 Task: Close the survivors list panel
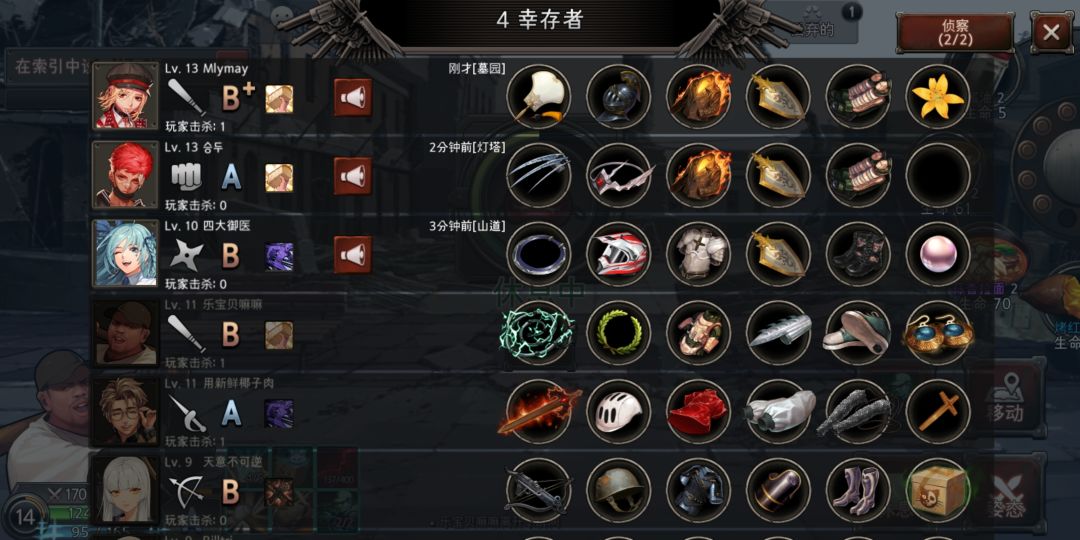pos(1051,32)
